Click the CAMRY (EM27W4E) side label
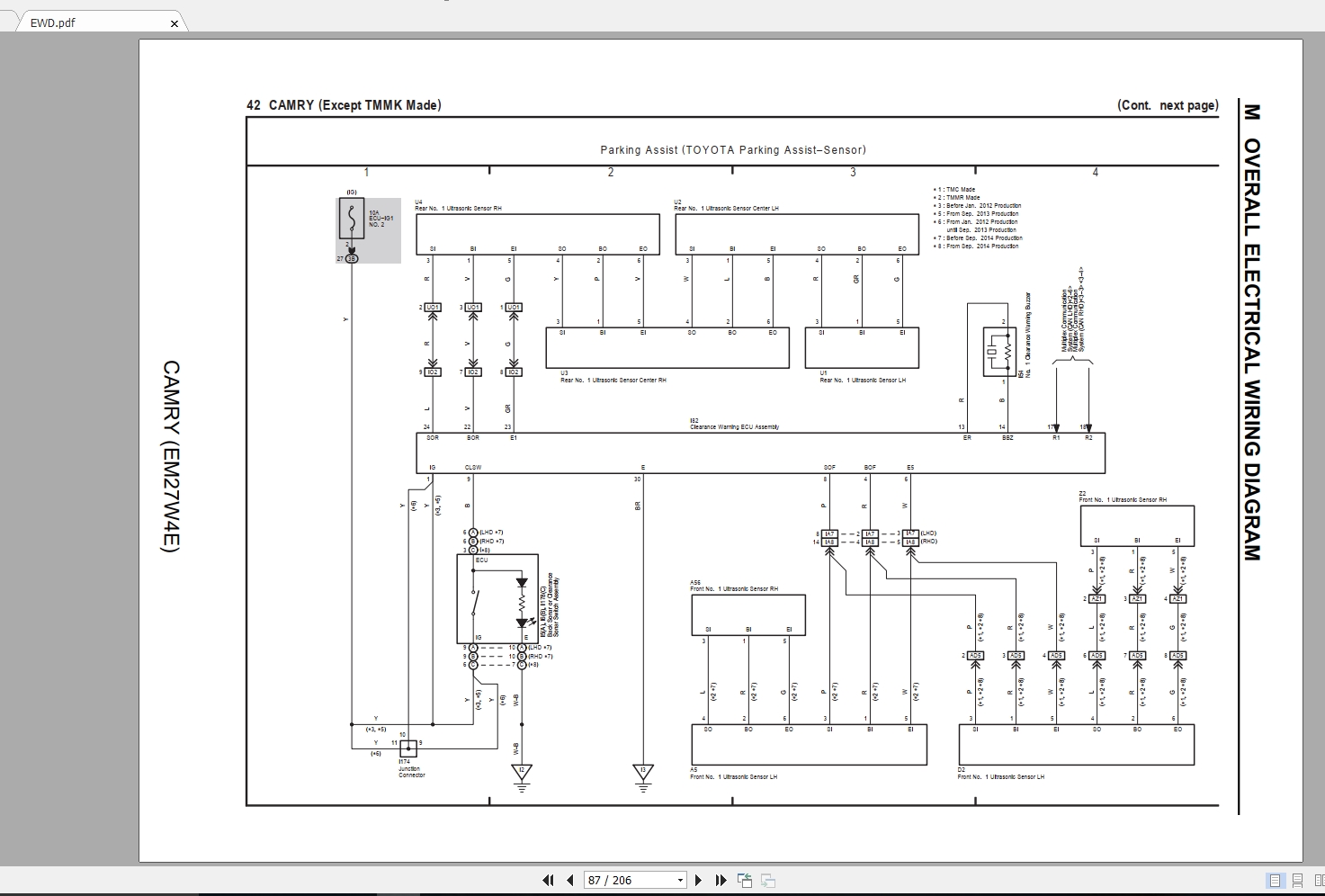This screenshot has width=1325, height=896. pyautogui.click(x=171, y=457)
